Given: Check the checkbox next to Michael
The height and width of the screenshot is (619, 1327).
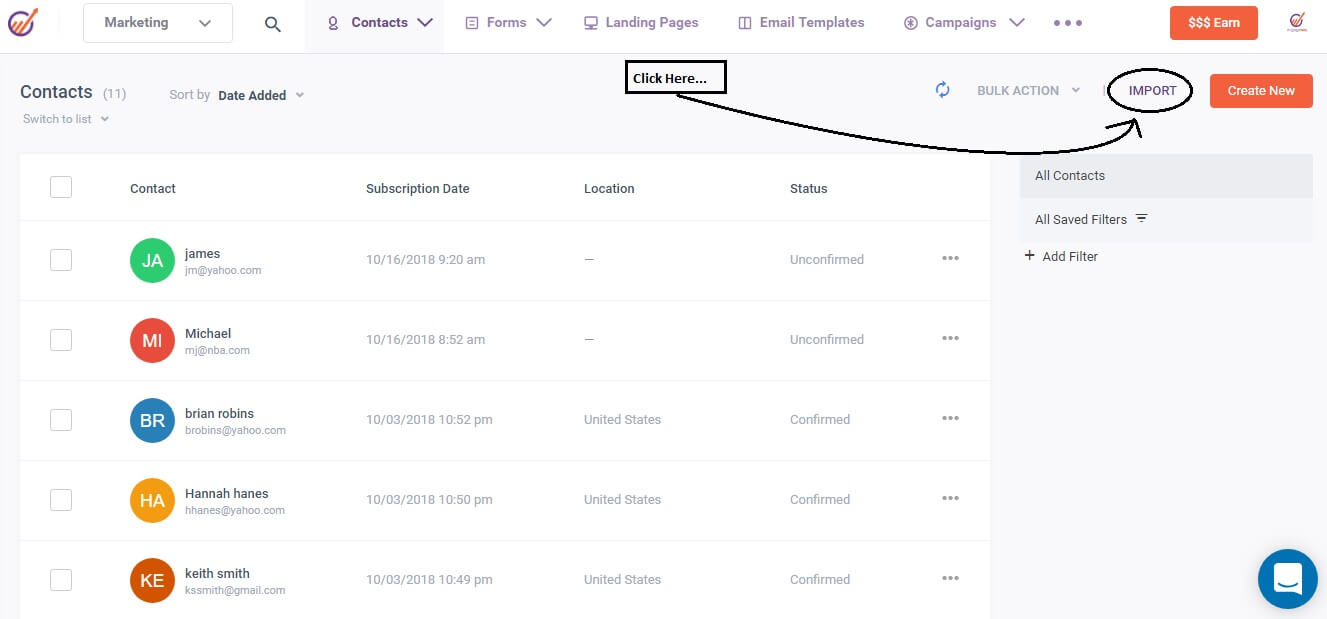Looking at the screenshot, I should (x=61, y=339).
